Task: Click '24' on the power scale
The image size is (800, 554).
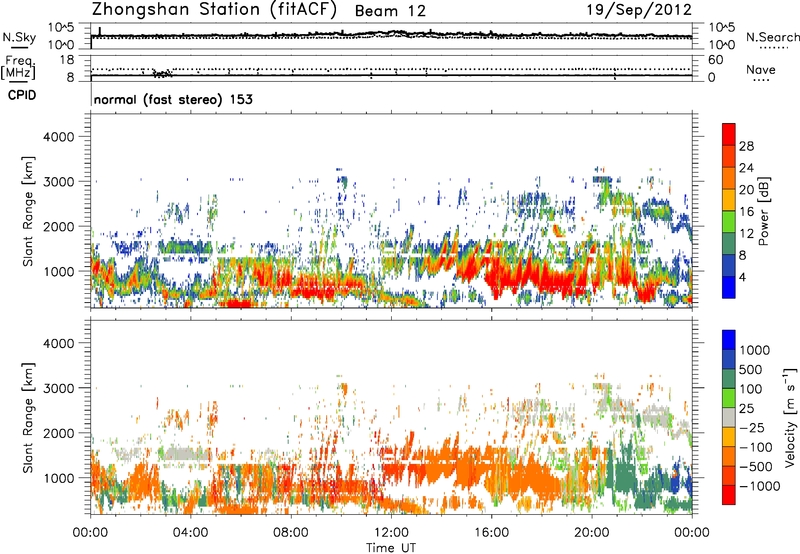Action: tap(746, 168)
